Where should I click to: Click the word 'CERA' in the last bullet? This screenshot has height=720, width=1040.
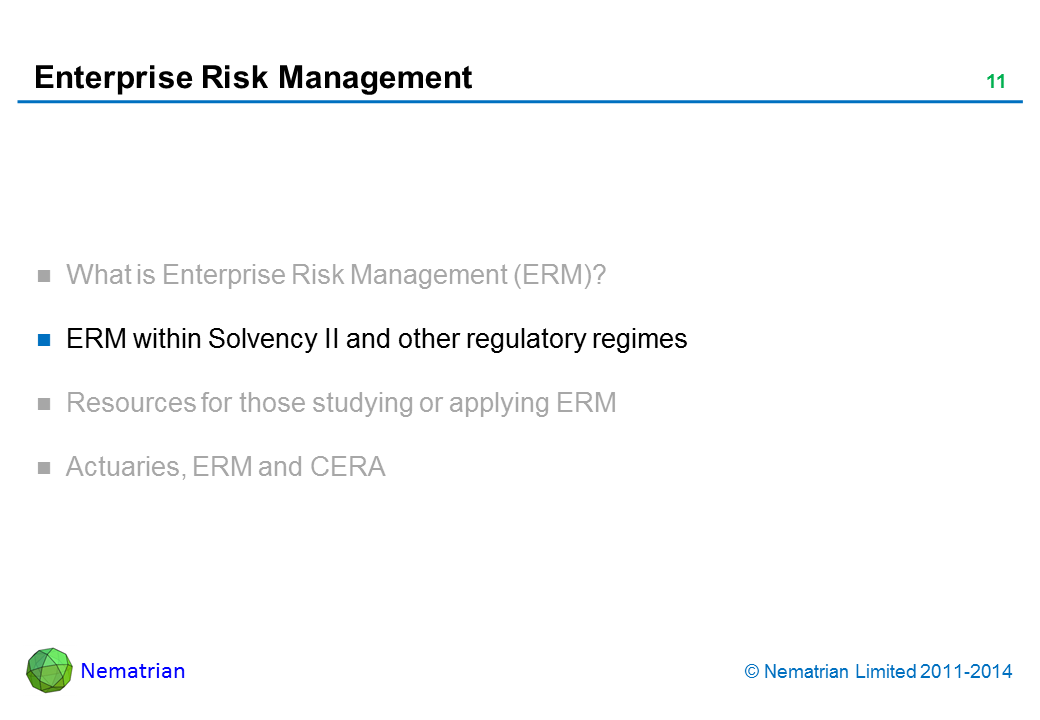click(353, 467)
